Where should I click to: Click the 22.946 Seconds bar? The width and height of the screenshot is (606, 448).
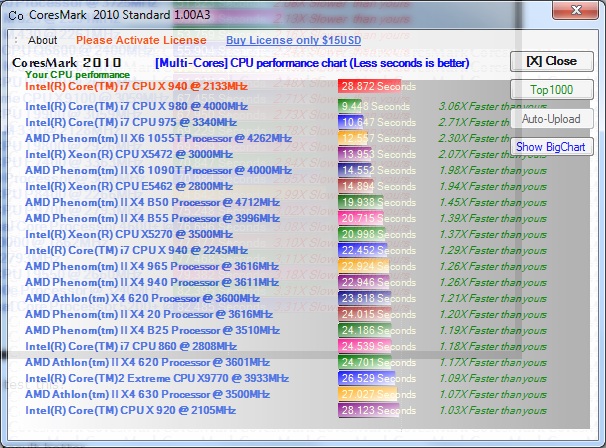coord(363,283)
